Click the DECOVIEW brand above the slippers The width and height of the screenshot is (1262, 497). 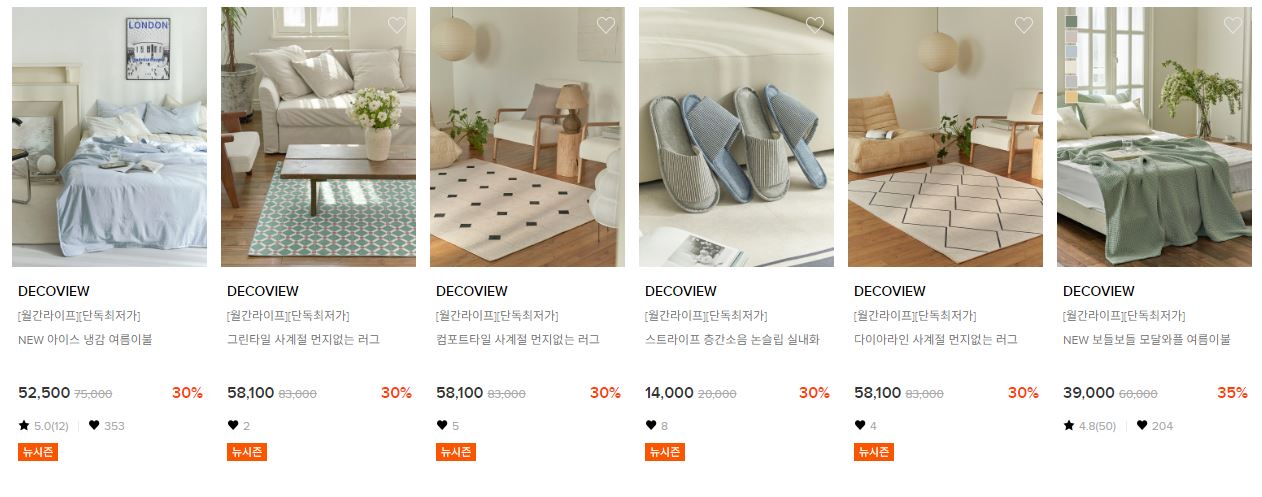(x=681, y=292)
